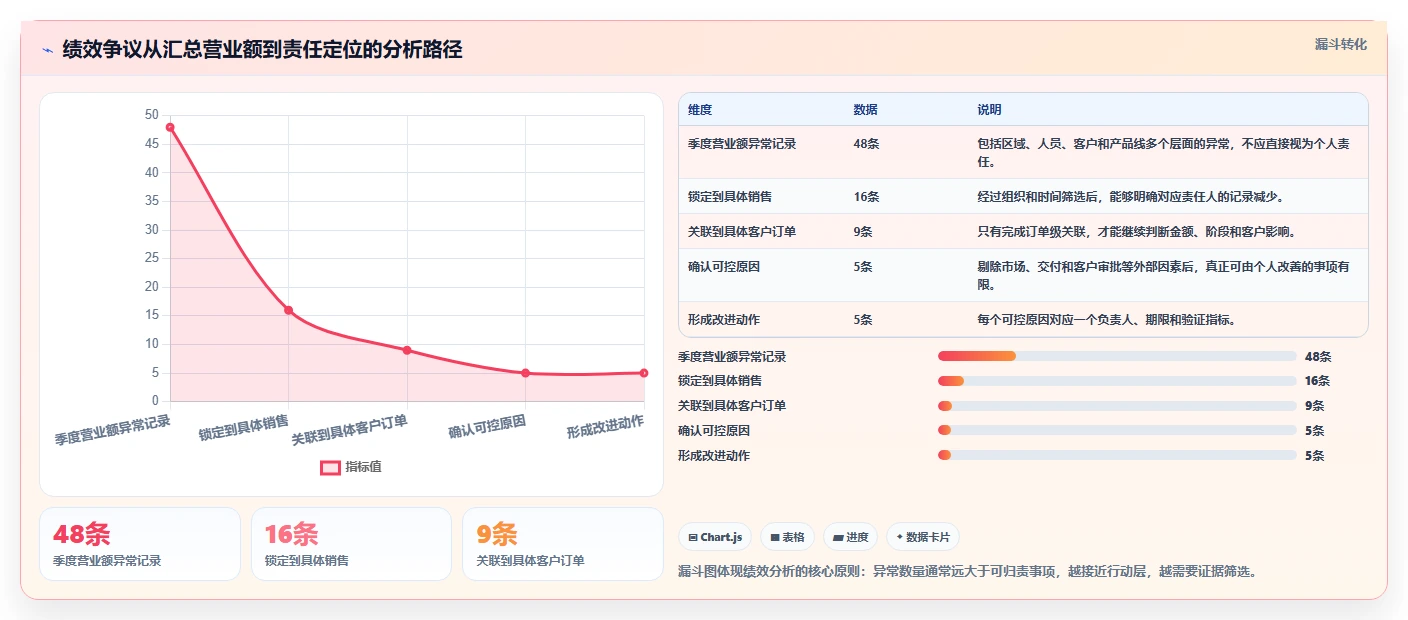Screen dimensions: 1408x620
Task: Click the 形成改进动作 progress bar
Action: pyautogui.click(x=1117, y=455)
